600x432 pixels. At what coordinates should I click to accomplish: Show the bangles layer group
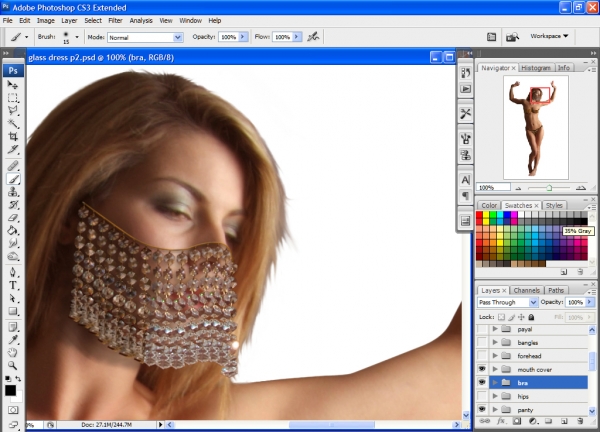click(x=482, y=342)
